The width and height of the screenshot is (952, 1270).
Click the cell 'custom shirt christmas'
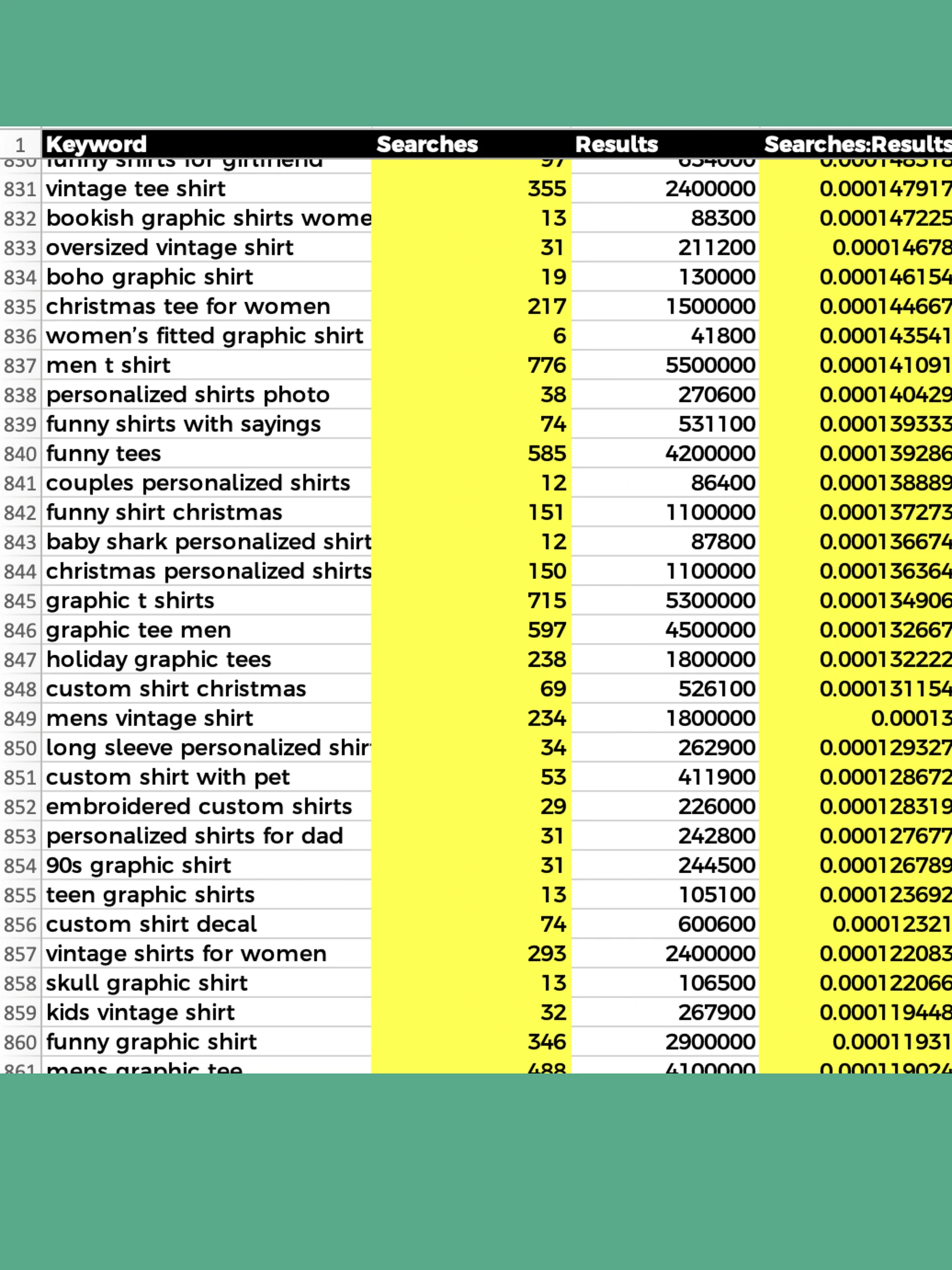pos(207,689)
